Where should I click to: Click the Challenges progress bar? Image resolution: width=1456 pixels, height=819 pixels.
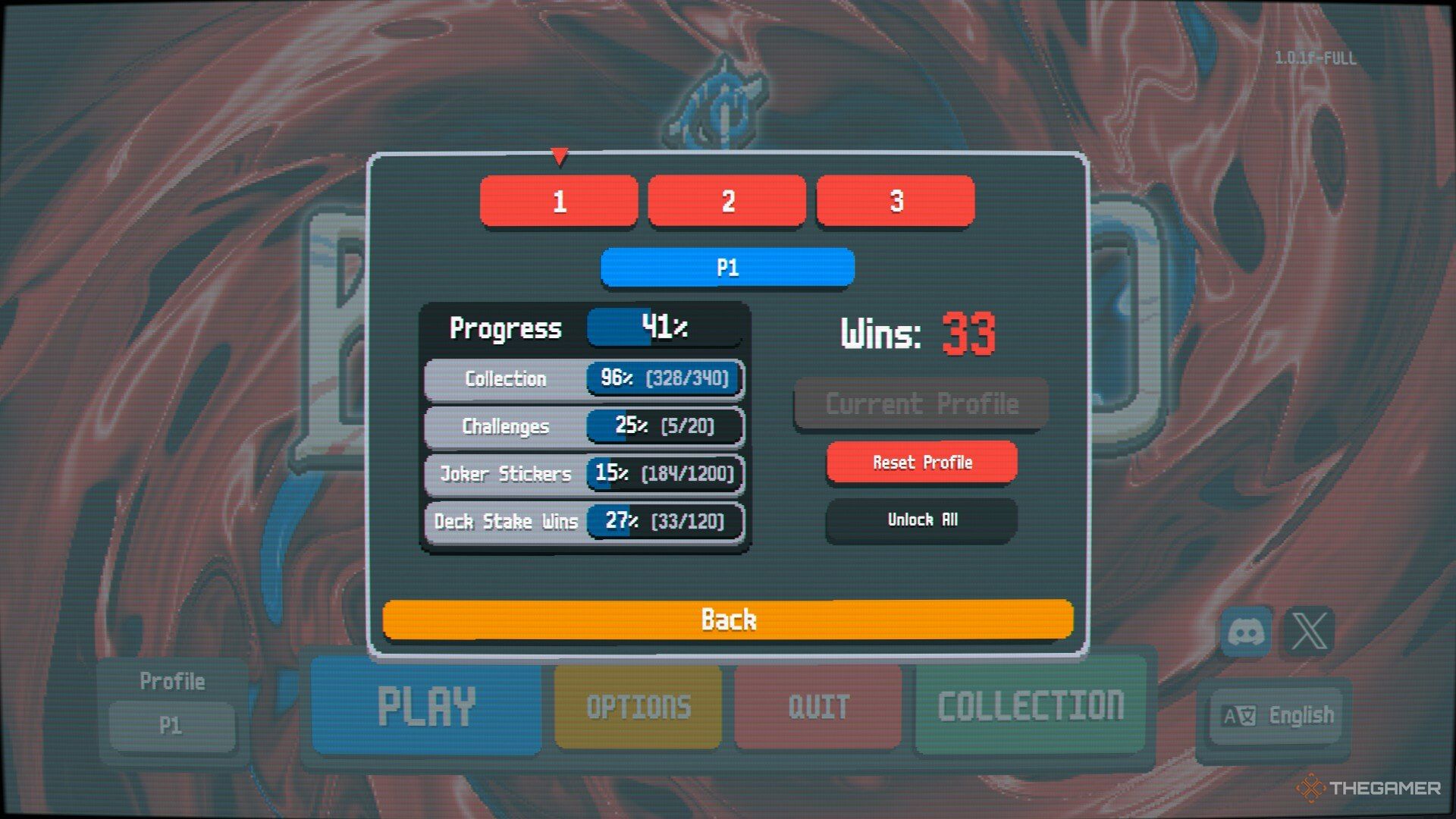[x=661, y=426]
